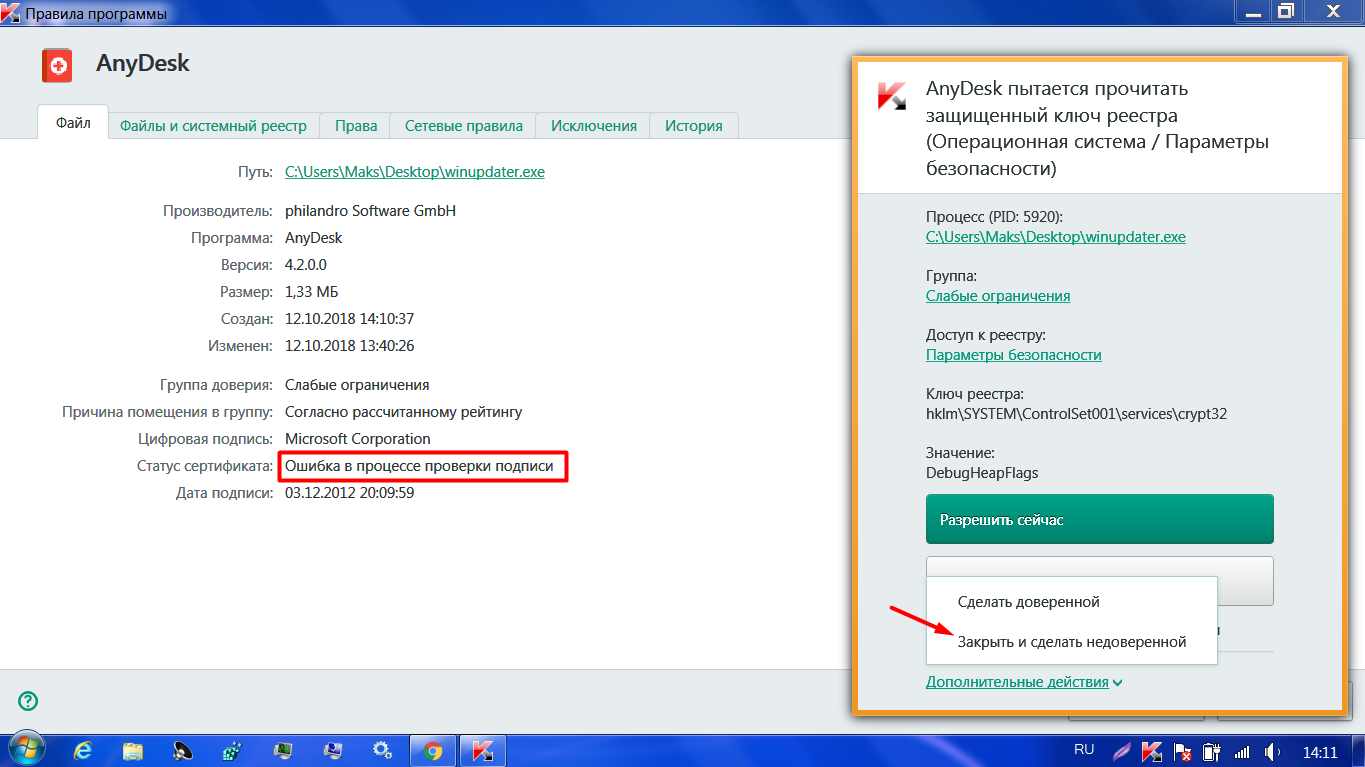Open the gears settings icon on the taskbar
This screenshot has width=1365, height=767.
(x=382, y=750)
